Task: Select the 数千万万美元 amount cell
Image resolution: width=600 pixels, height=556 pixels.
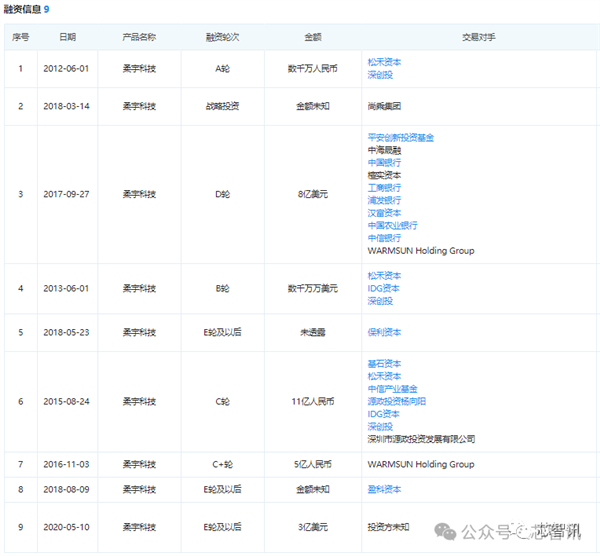Action: (313, 288)
